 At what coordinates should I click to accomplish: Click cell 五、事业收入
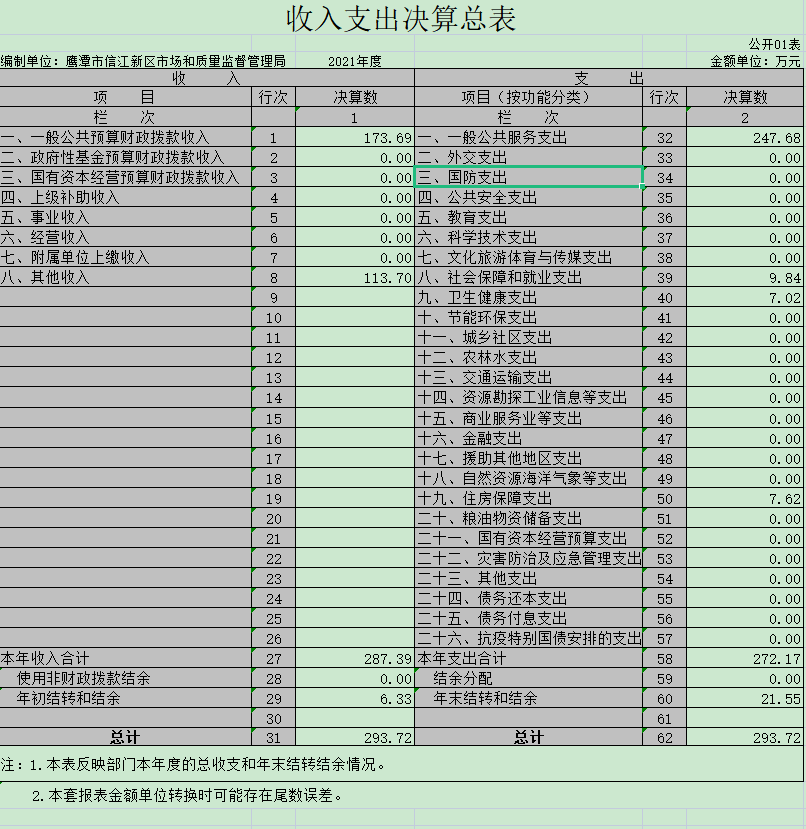125,218
